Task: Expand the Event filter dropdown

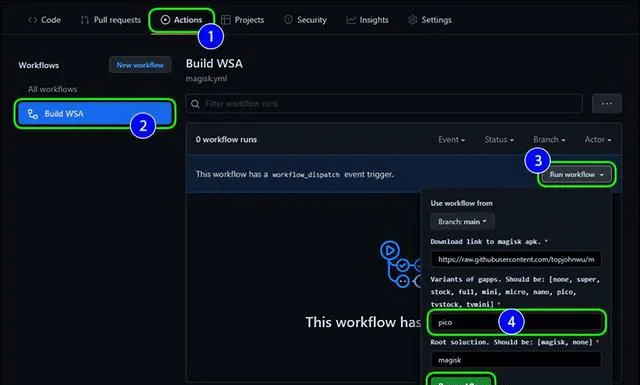Action: [451, 140]
